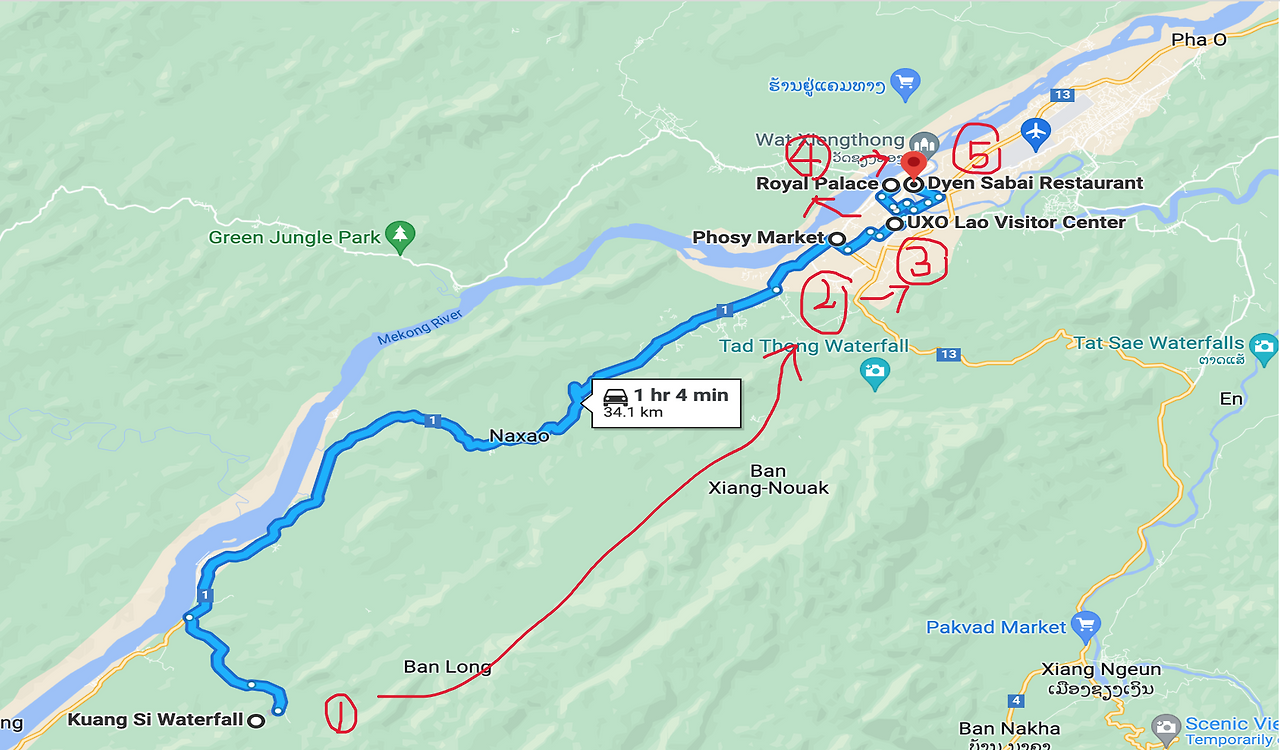Select the Kuang Si Waterfall waypoint circle
This screenshot has height=750, width=1280.
tap(256, 721)
